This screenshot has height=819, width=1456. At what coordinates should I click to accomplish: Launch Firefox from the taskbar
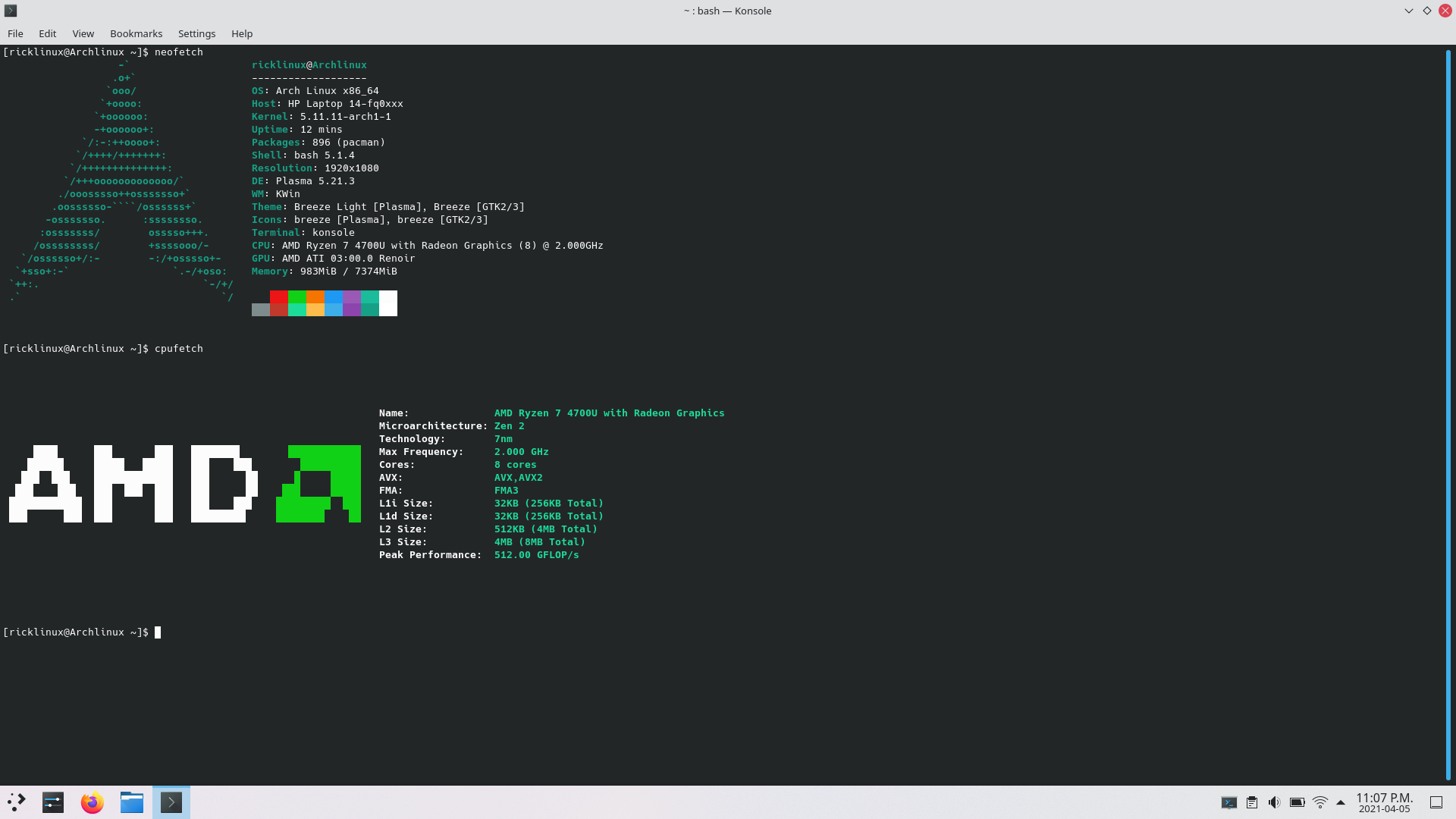[x=93, y=802]
